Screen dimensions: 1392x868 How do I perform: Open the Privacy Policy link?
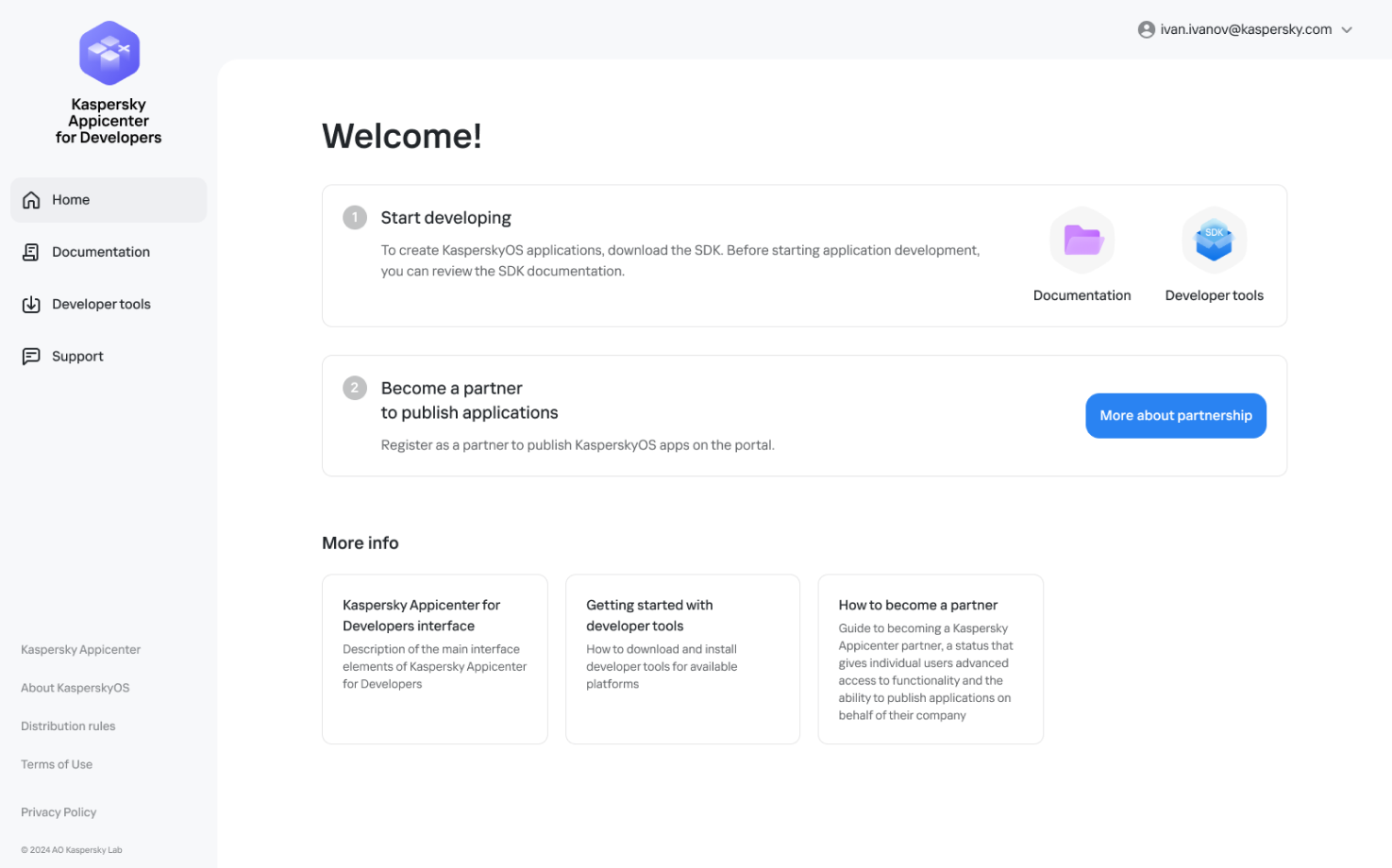click(59, 812)
